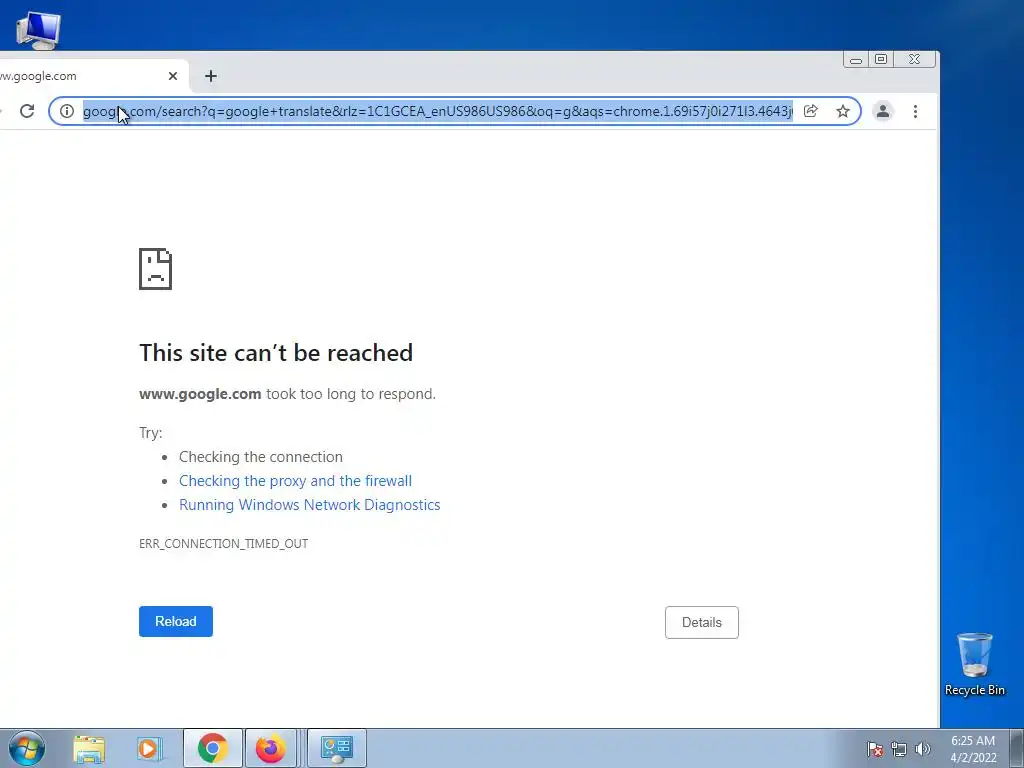Screen dimensions: 1024x768
Task: Reload the page with the toolbar refresh icon
Action: [x=27, y=111]
